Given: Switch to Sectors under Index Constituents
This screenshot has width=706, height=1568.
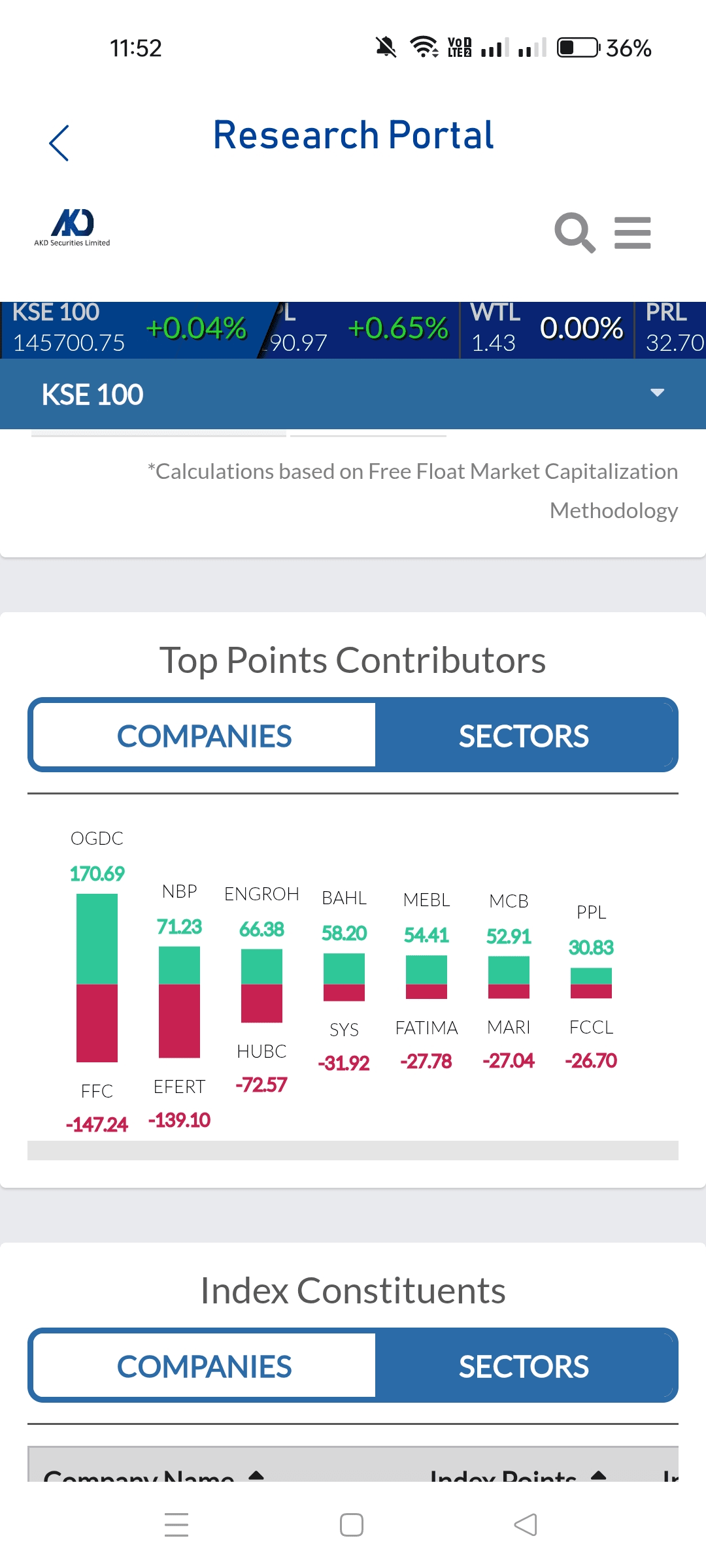Looking at the screenshot, I should click(x=524, y=1366).
